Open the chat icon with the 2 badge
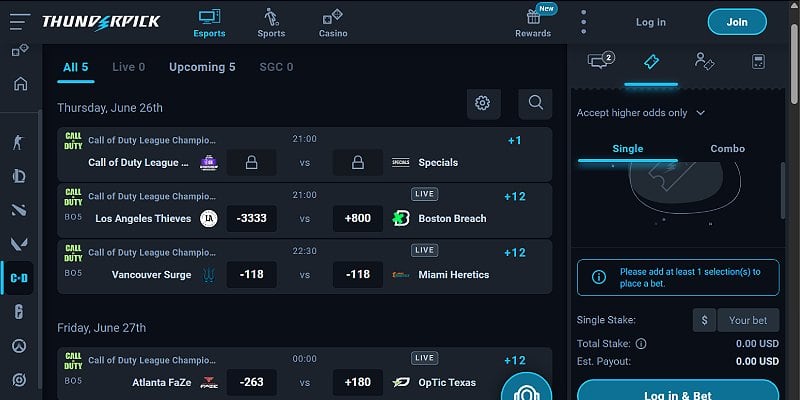Screen dimensions: 800x400 coord(600,61)
